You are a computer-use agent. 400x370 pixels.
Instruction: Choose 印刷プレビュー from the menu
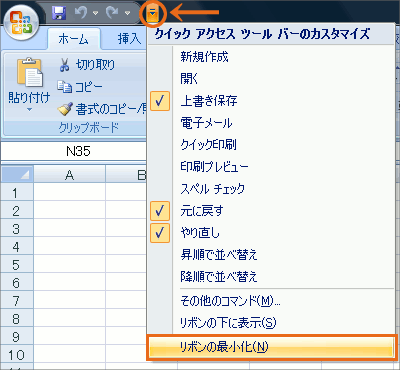coord(271,167)
